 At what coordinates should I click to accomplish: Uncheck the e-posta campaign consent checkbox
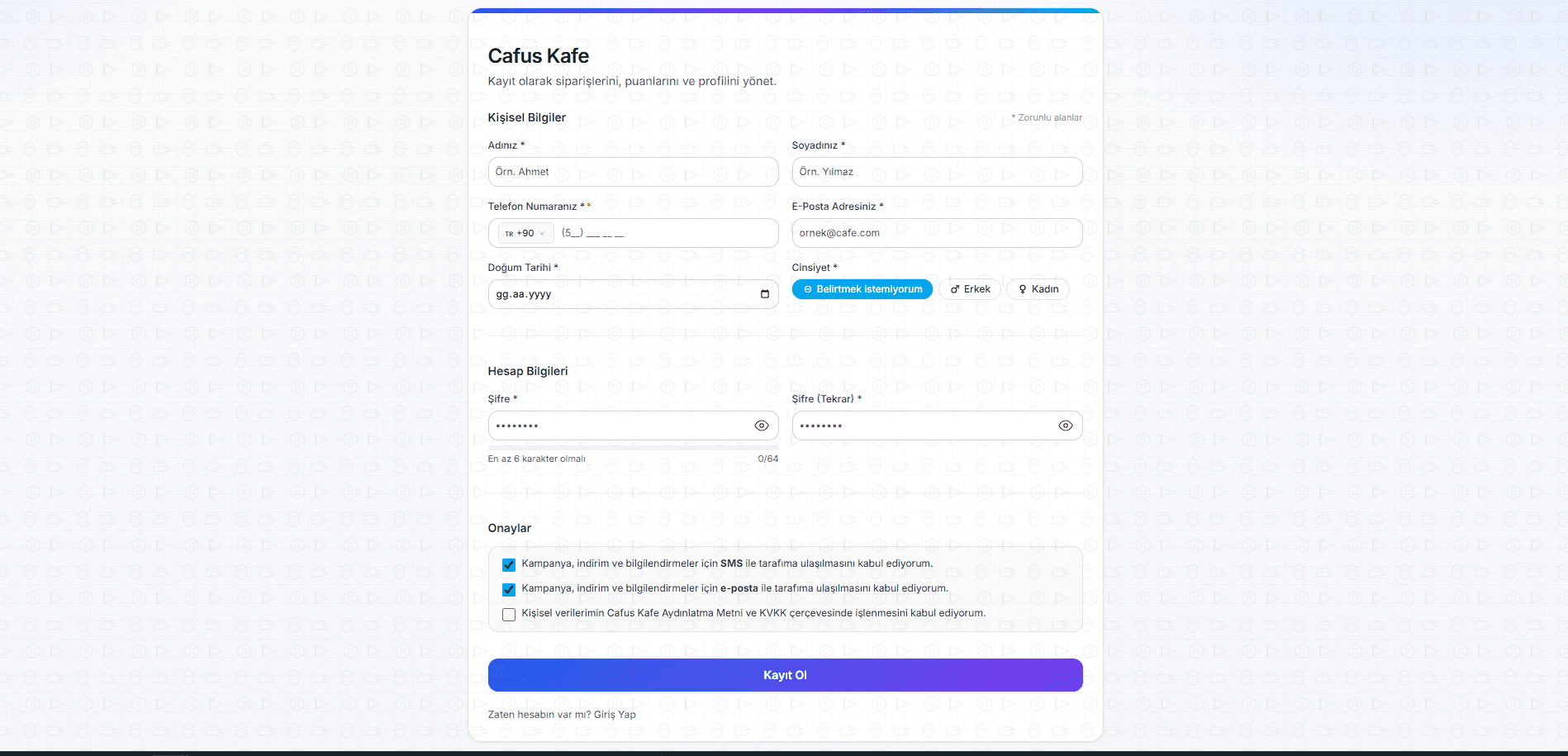tap(509, 590)
